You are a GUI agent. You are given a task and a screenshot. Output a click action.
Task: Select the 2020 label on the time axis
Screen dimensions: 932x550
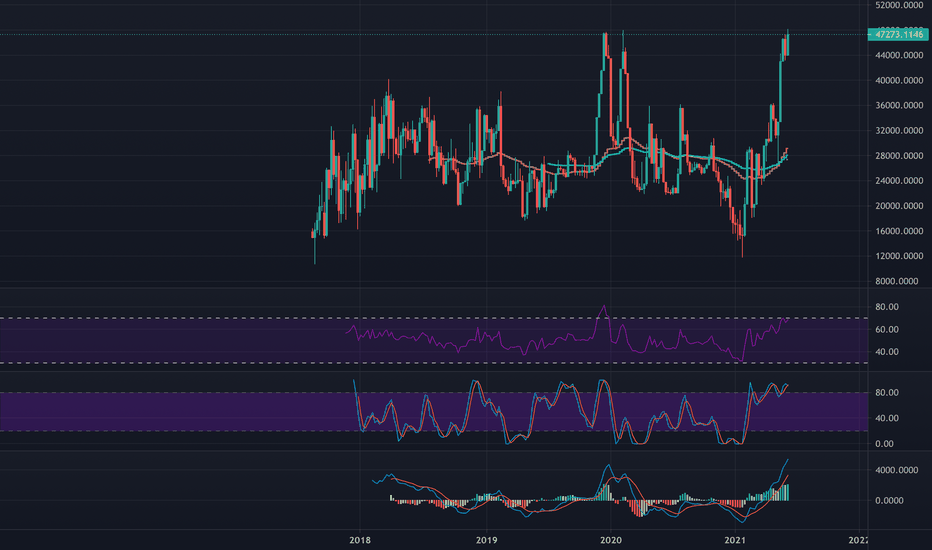pyautogui.click(x=610, y=540)
